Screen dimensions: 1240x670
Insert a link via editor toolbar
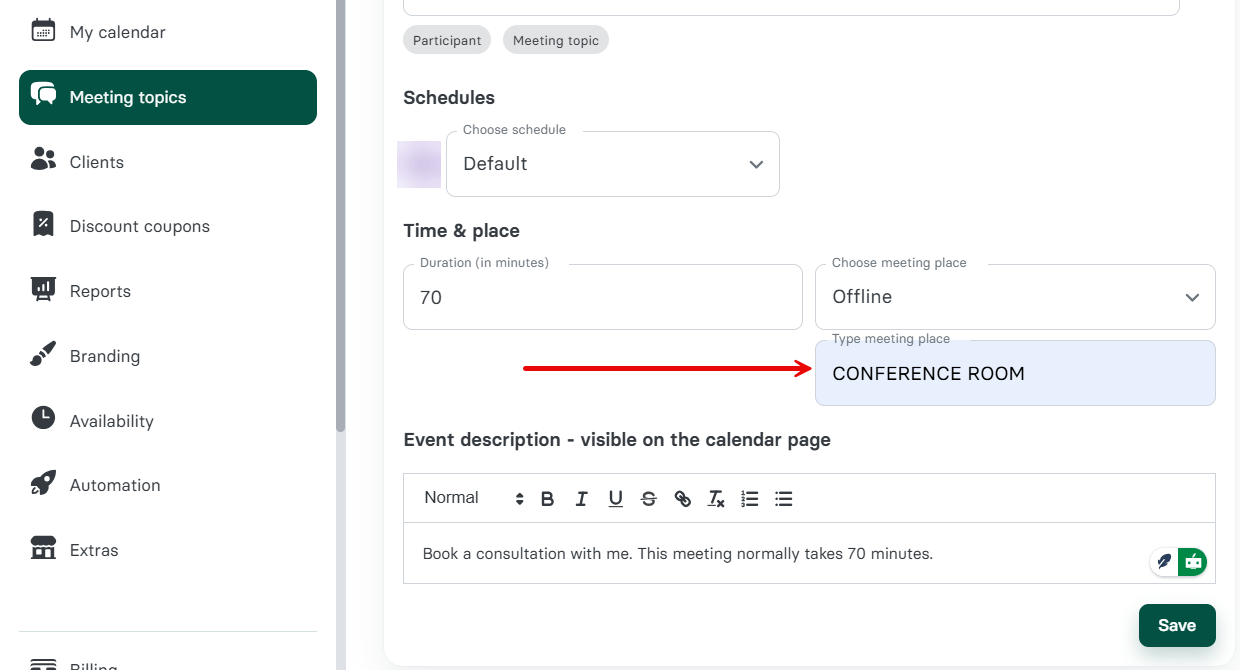pyautogui.click(x=683, y=499)
